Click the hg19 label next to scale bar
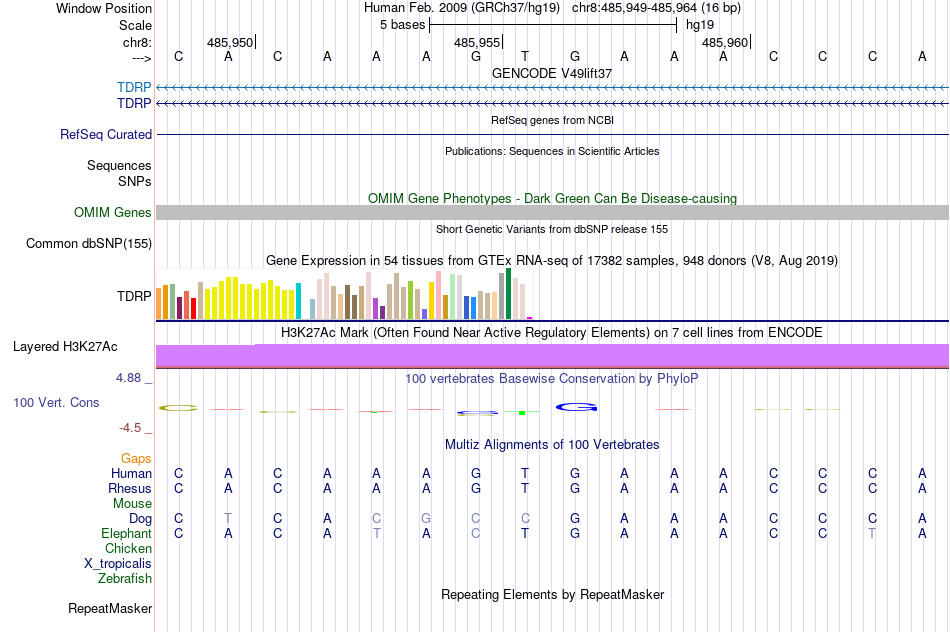 point(700,25)
